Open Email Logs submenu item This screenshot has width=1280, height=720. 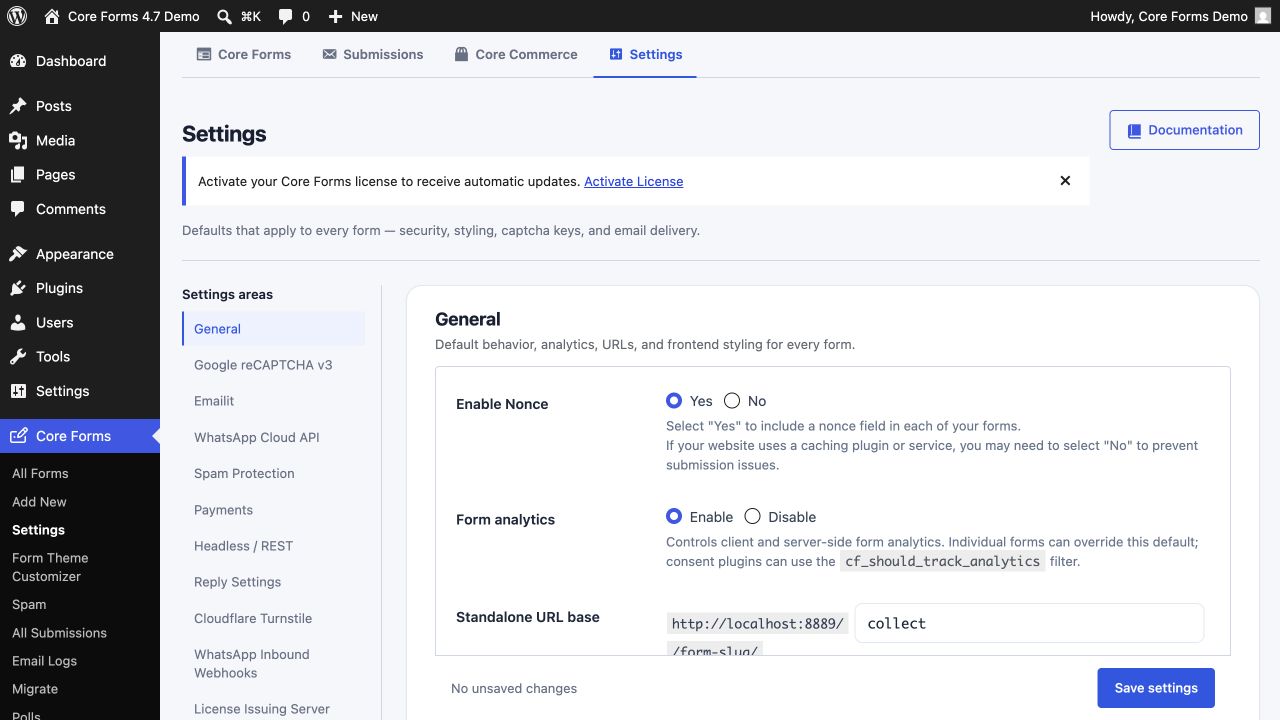pyautogui.click(x=80, y=661)
